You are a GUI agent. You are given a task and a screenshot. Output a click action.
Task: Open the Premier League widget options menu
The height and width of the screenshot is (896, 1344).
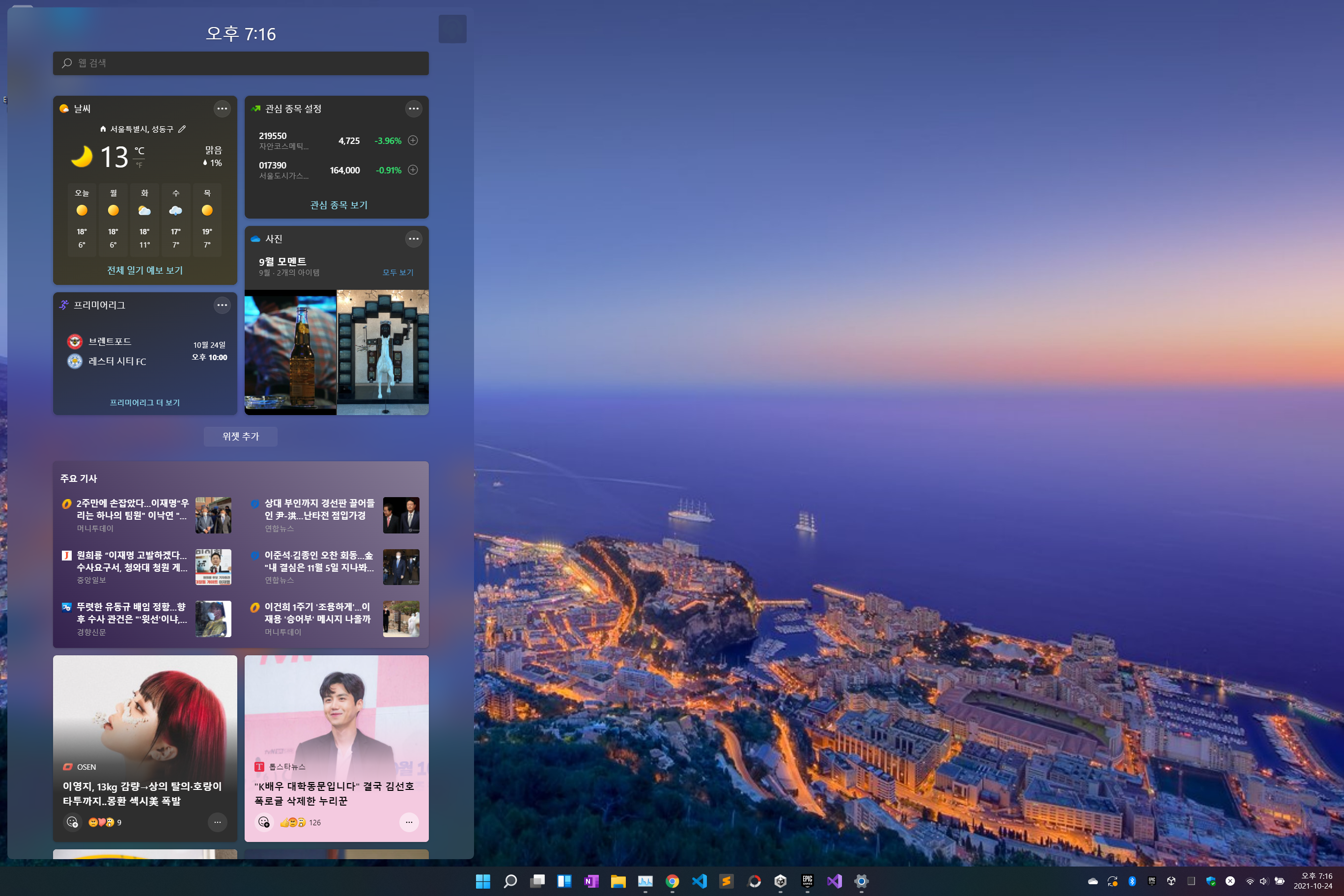pos(222,305)
